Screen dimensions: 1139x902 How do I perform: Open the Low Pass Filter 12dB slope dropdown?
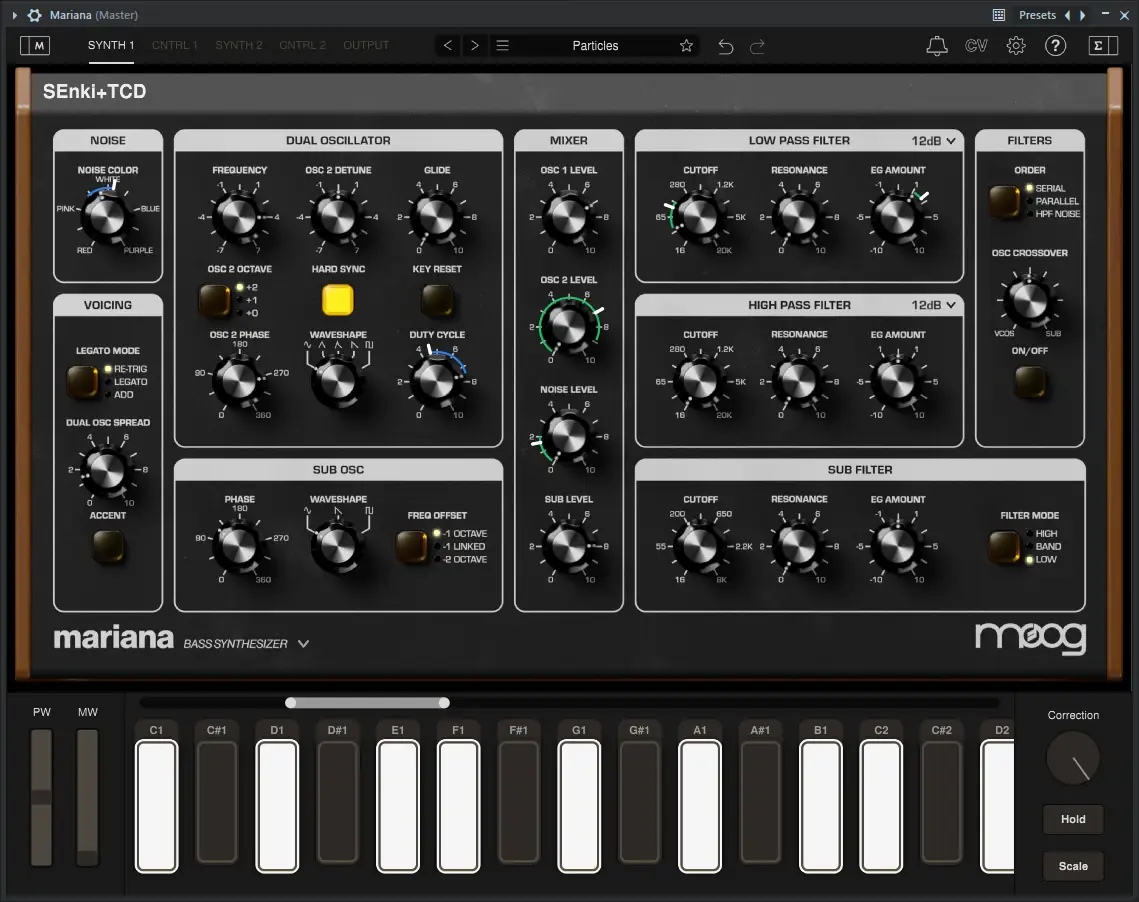coord(932,140)
